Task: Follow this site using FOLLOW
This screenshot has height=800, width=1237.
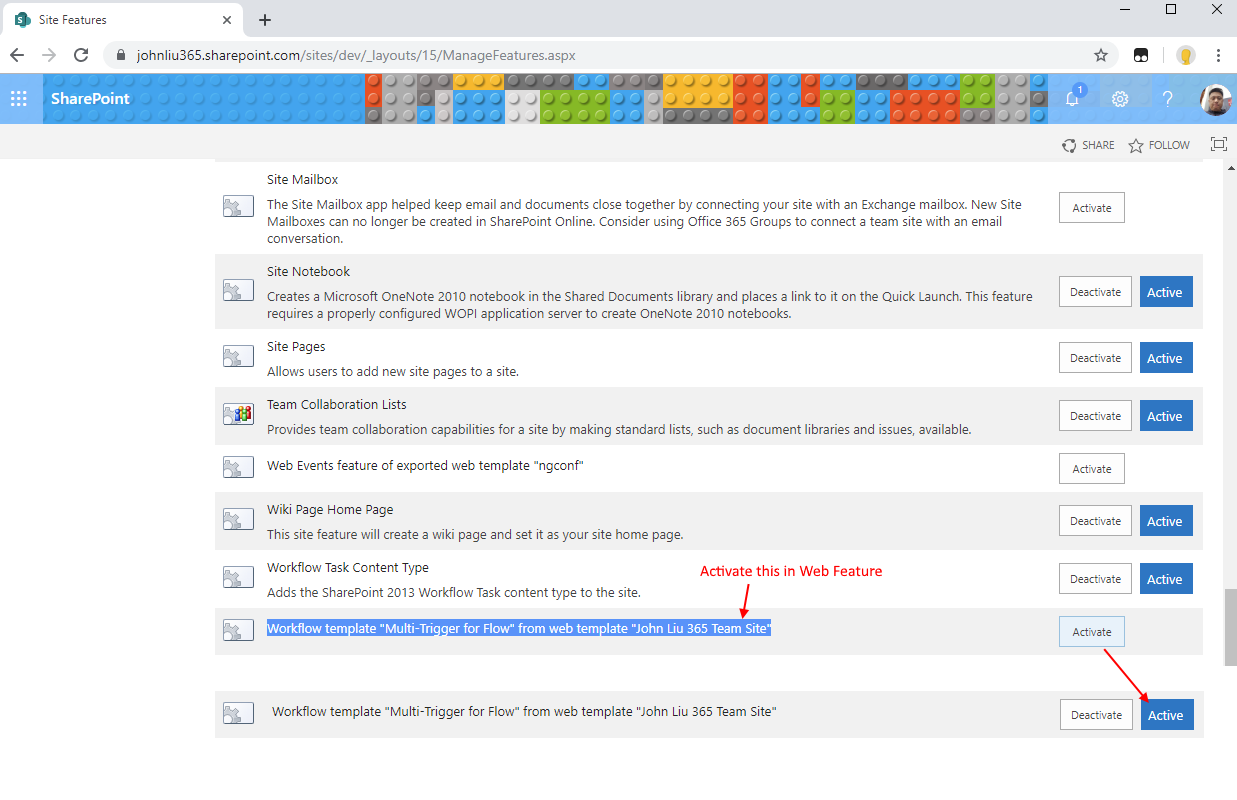Action: click(x=1159, y=145)
